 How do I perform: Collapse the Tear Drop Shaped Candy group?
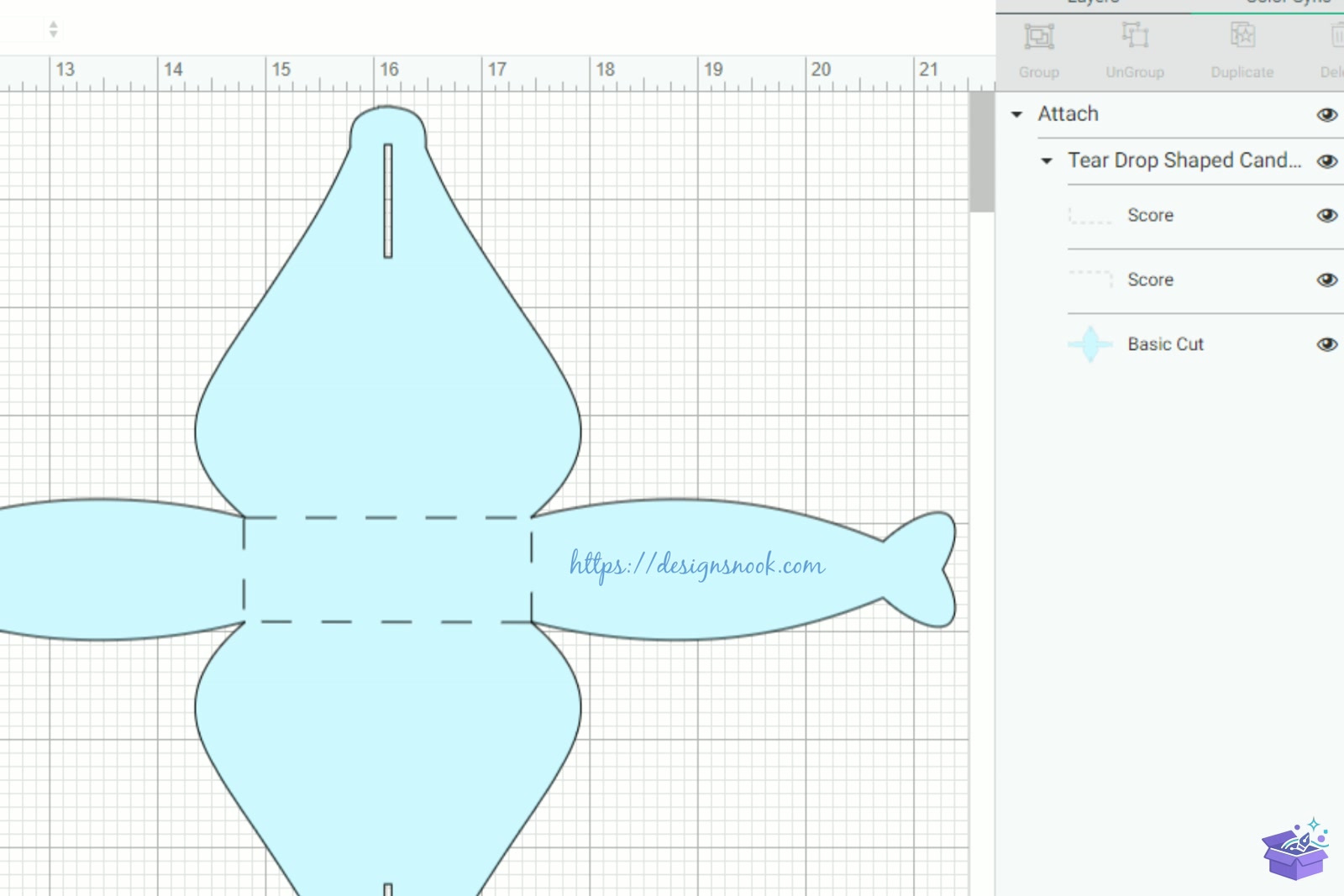coord(1047,160)
